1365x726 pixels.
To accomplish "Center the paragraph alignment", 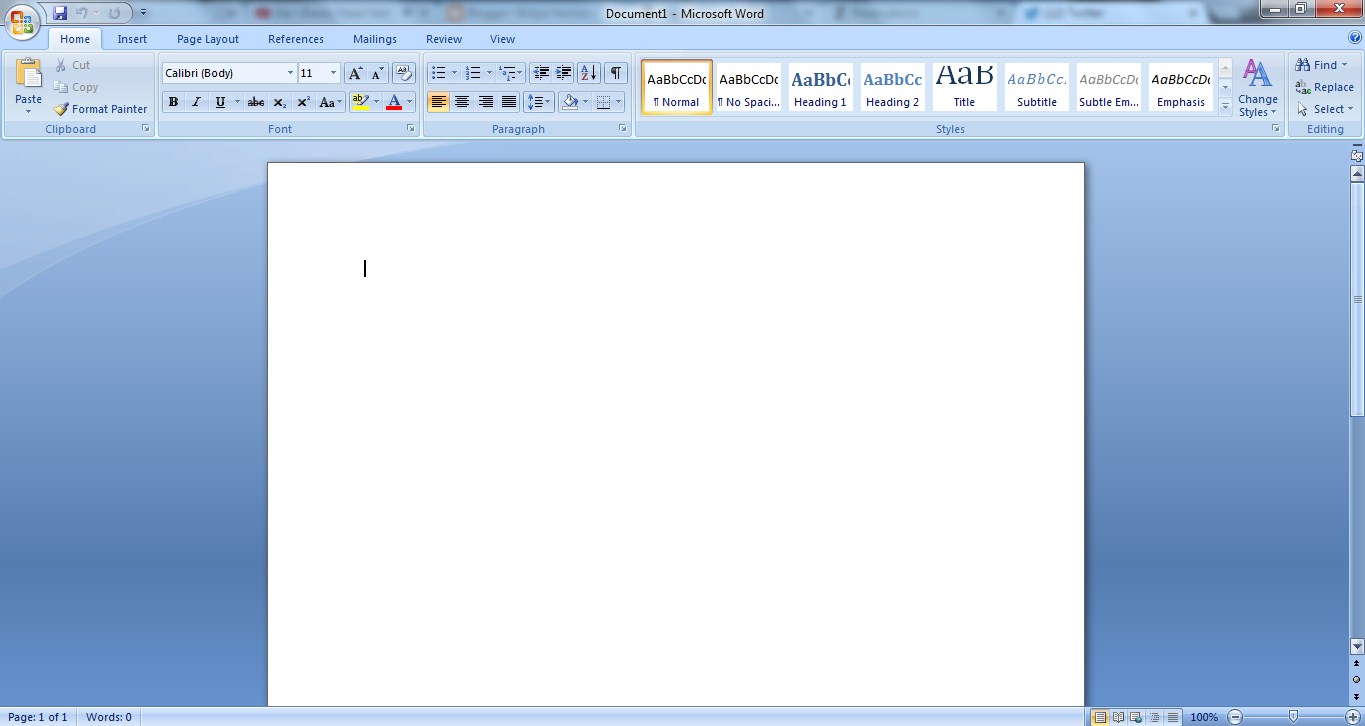I will tap(461, 101).
